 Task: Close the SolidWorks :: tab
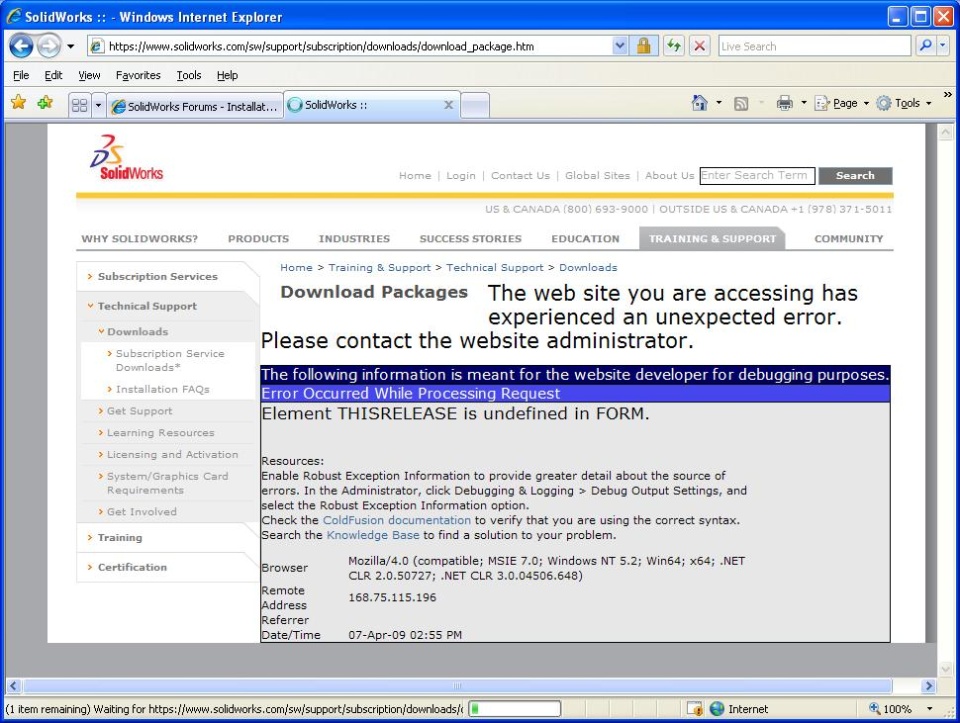pyautogui.click(x=448, y=105)
